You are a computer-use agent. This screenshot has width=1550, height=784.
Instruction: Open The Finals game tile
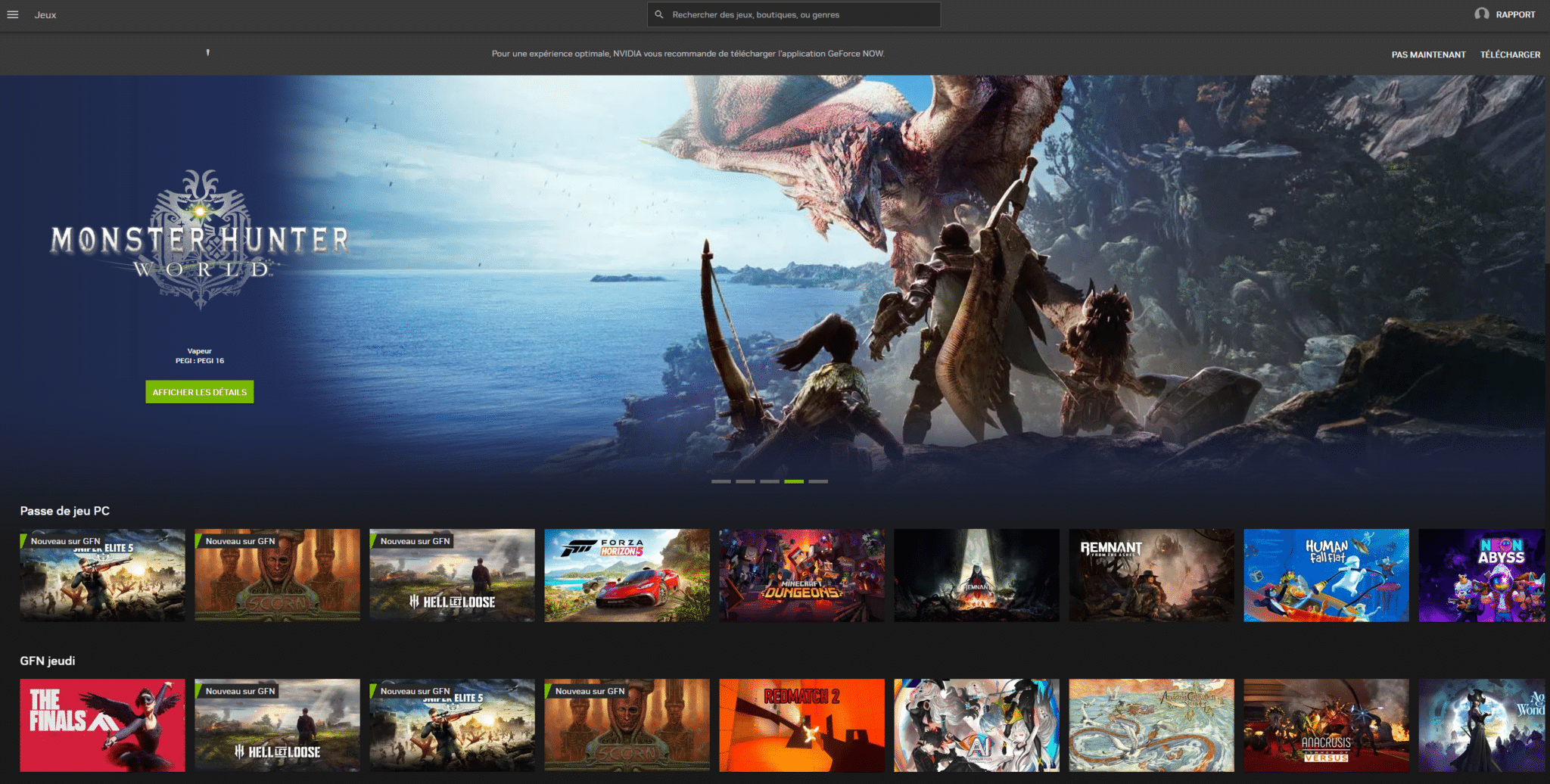[102, 725]
